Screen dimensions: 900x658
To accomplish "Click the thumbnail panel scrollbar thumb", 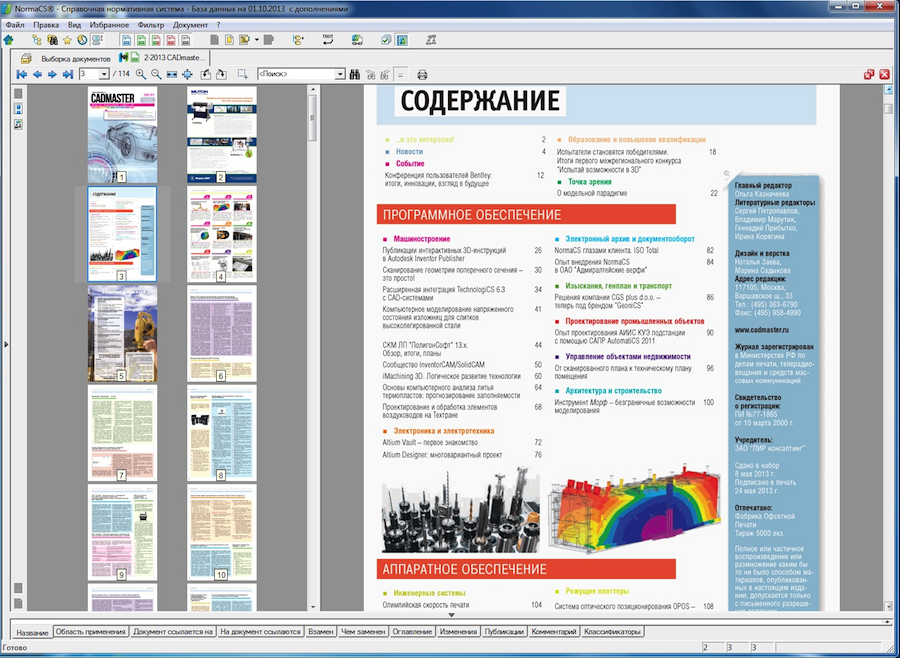I will [313, 118].
